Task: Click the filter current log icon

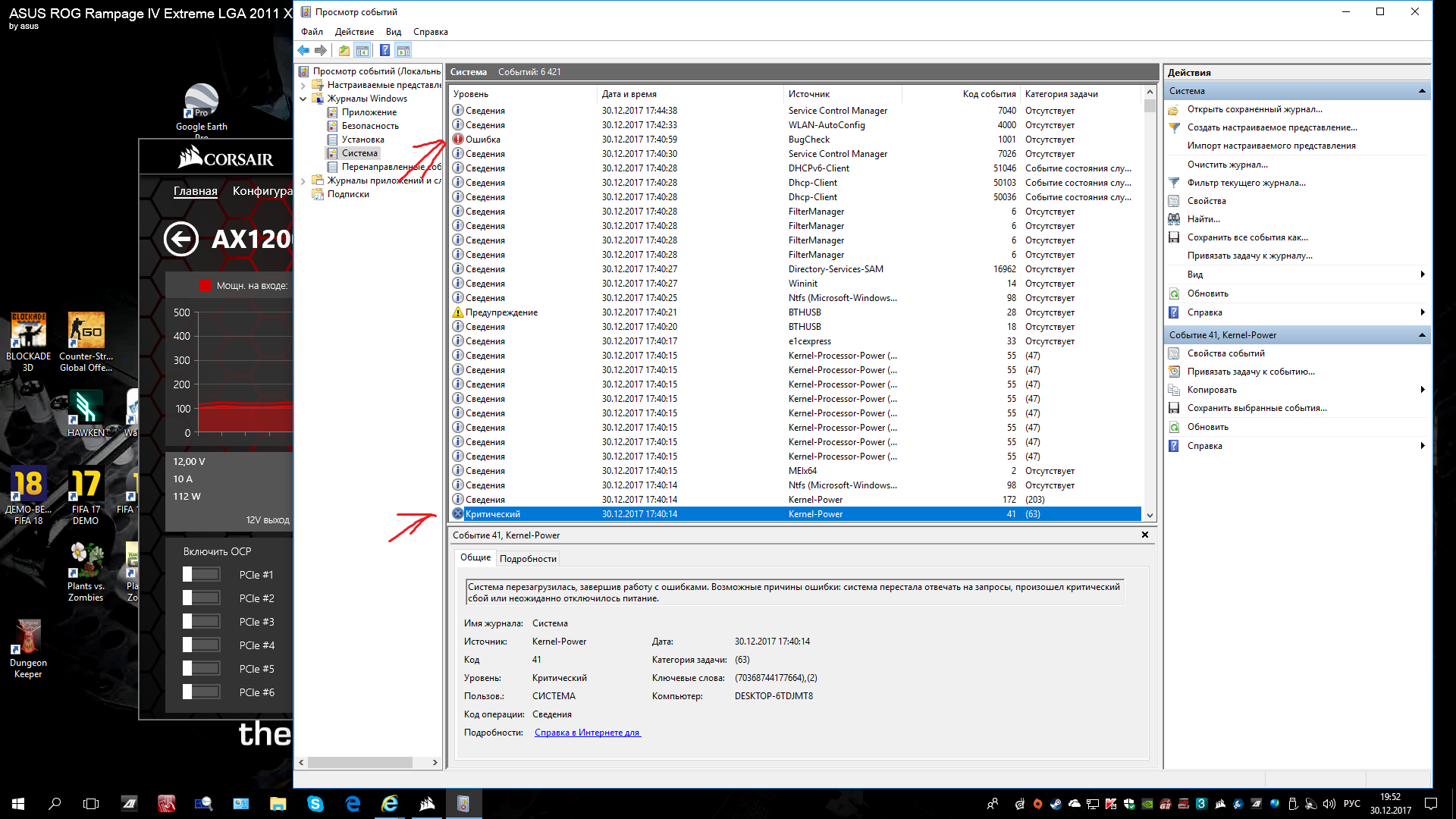Action: [1174, 183]
